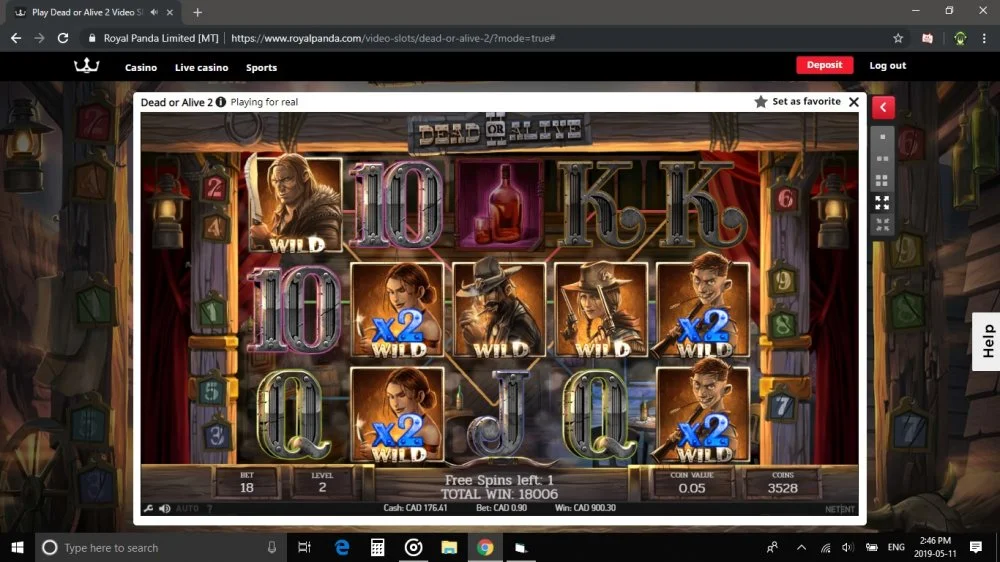
Task: Open the Casino menu
Action: tap(141, 68)
